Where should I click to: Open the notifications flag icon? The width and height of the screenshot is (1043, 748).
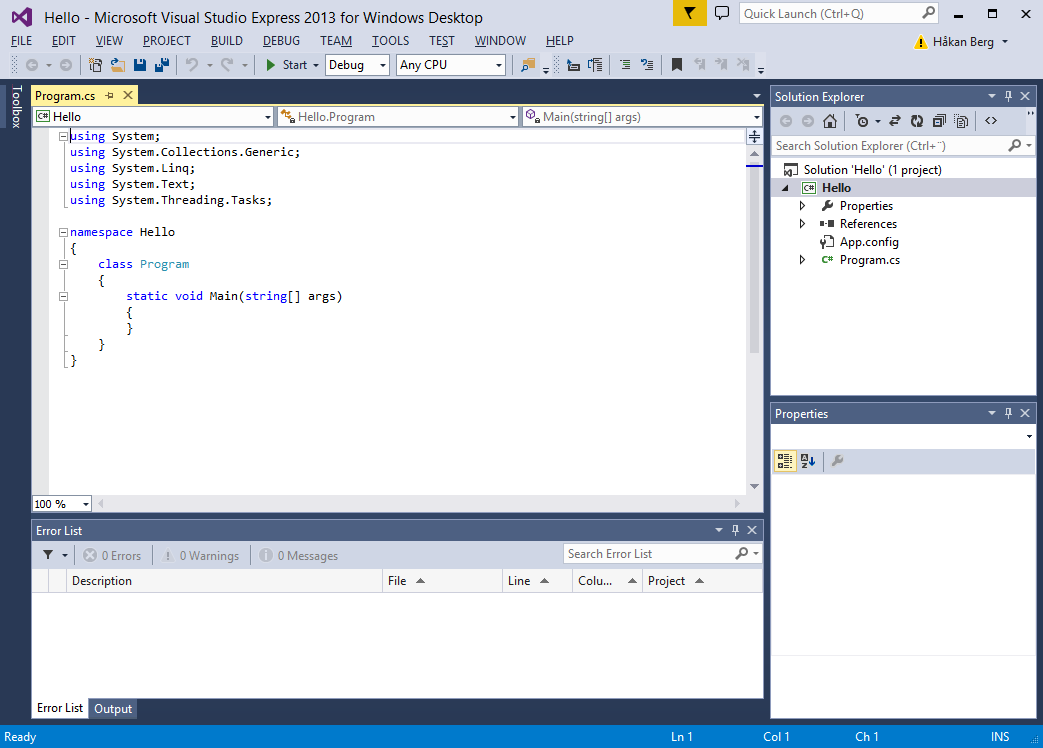(x=689, y=13)
